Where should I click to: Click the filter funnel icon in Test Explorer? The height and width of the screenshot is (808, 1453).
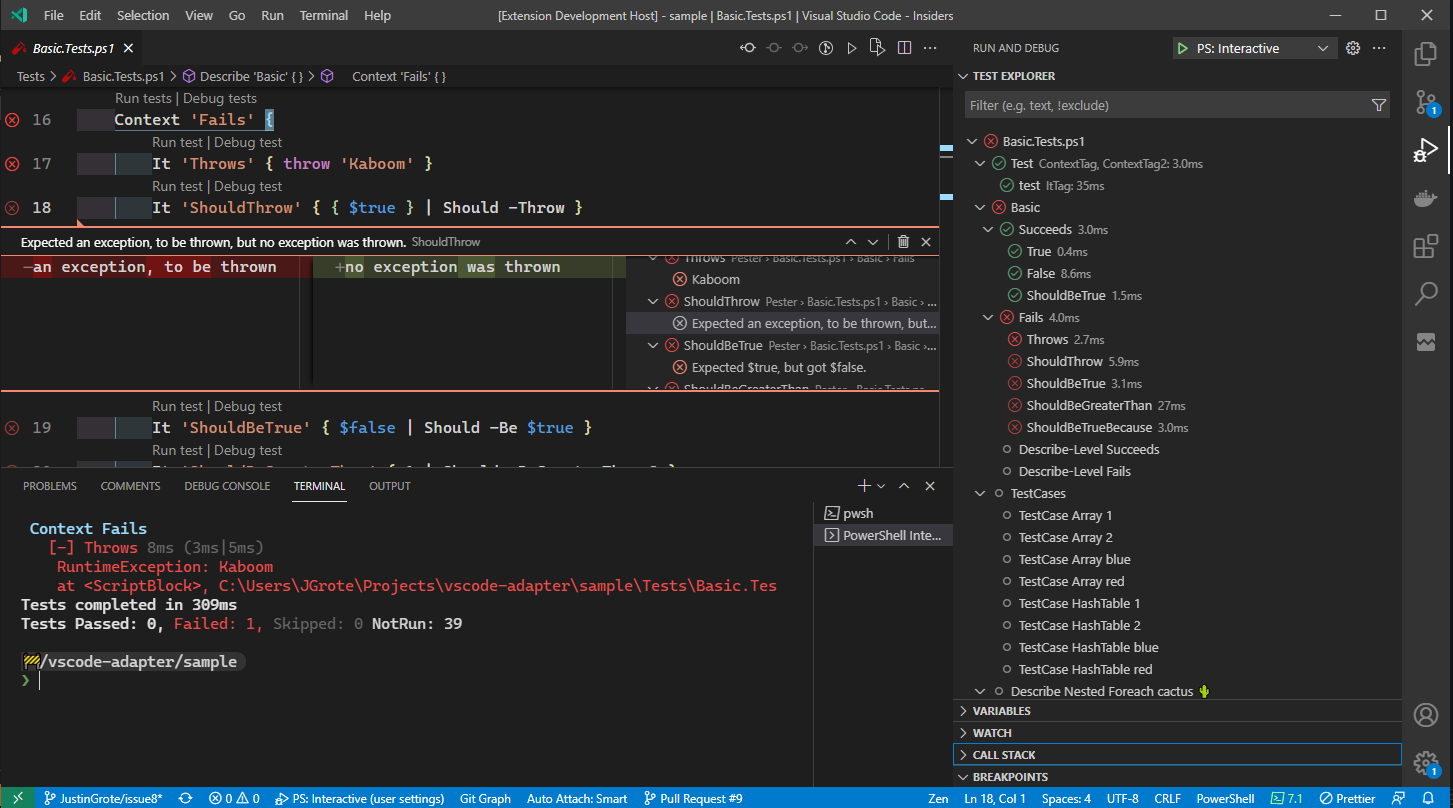click(1378, 105)
